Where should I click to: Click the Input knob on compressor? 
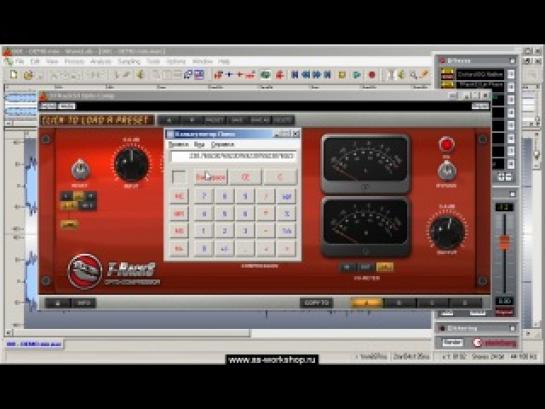132,164
